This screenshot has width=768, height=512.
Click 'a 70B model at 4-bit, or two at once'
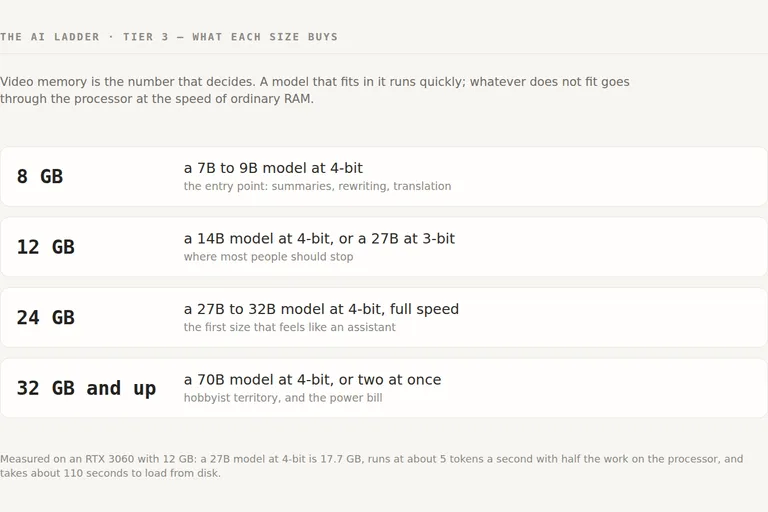pyautogui.click(x=312, y=380)
